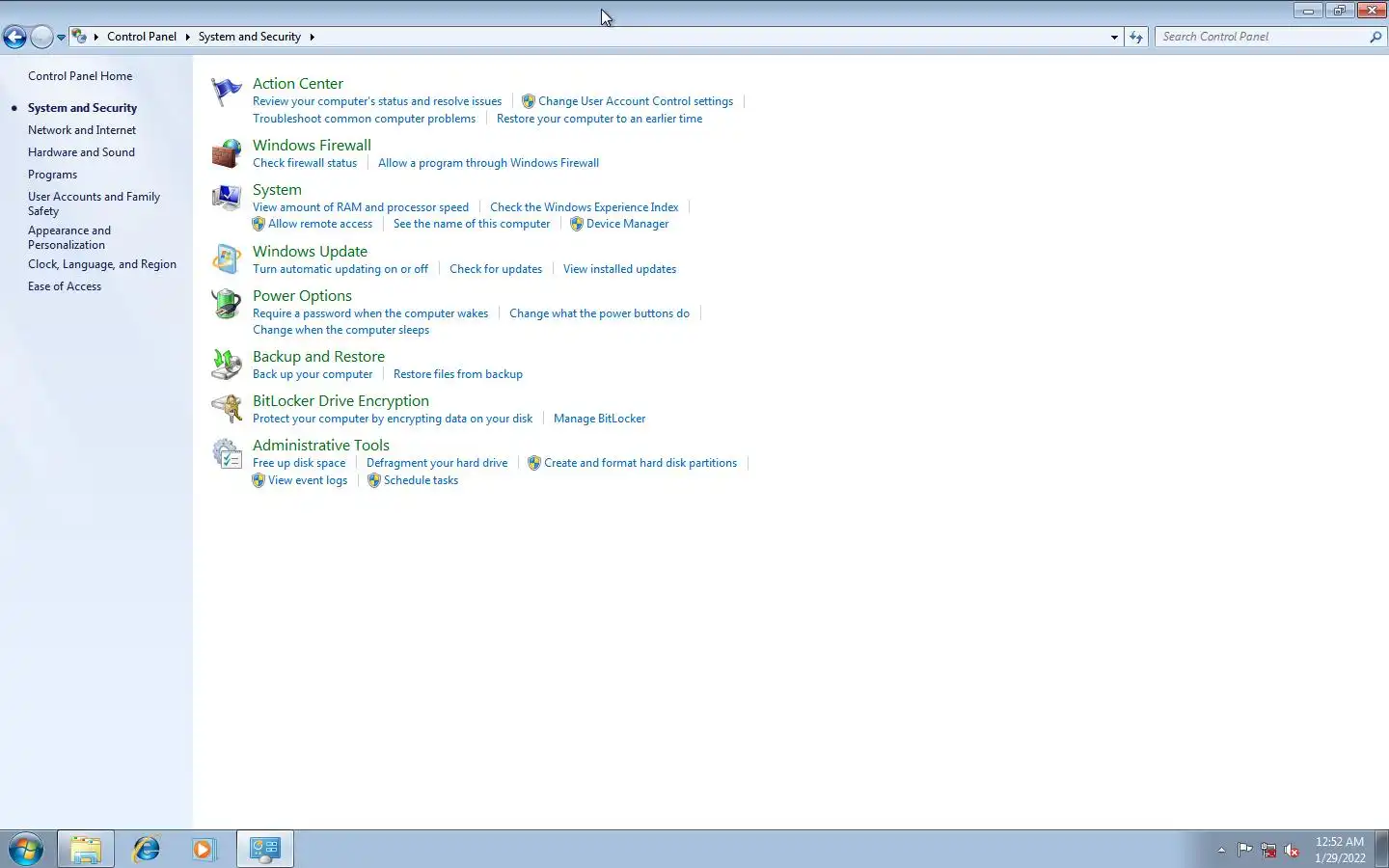Click the Control Panel taskbar button
Viewport: 1389px width, 868px height.
tap(265, 849)
